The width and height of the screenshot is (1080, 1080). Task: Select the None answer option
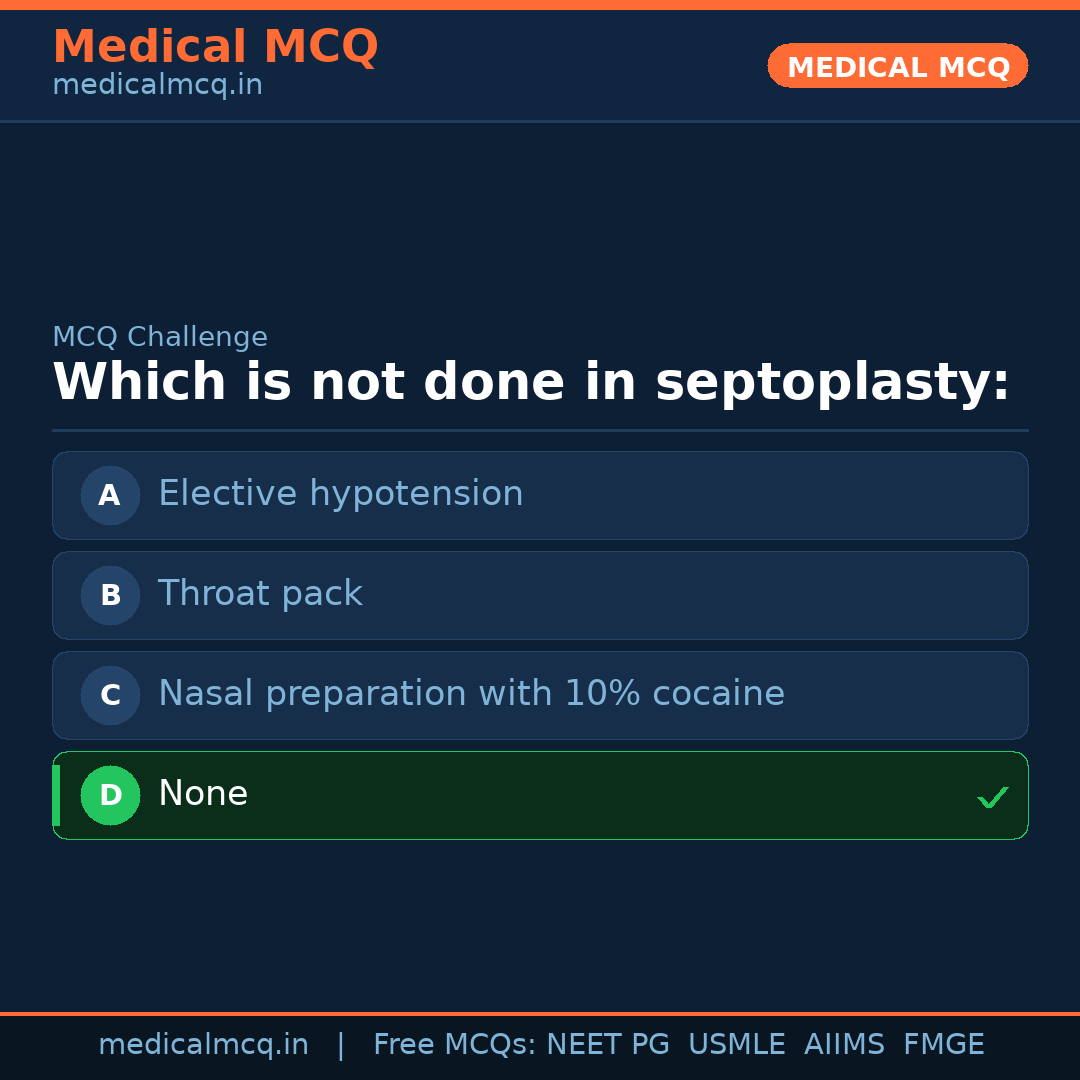pos(203,794)
